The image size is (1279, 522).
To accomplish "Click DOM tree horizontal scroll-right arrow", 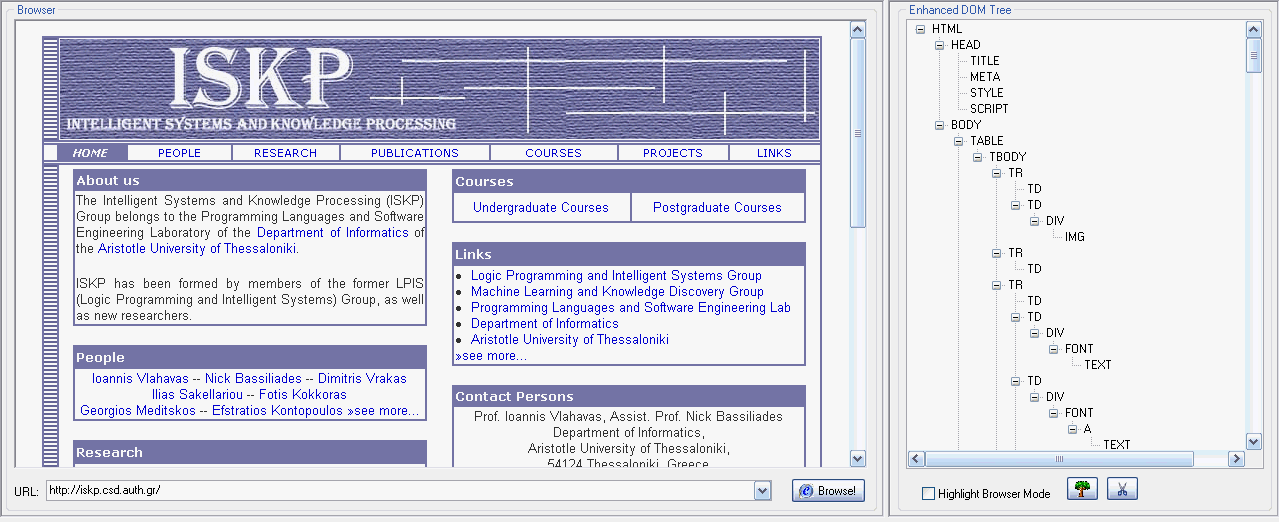I will coord(1236,459).
